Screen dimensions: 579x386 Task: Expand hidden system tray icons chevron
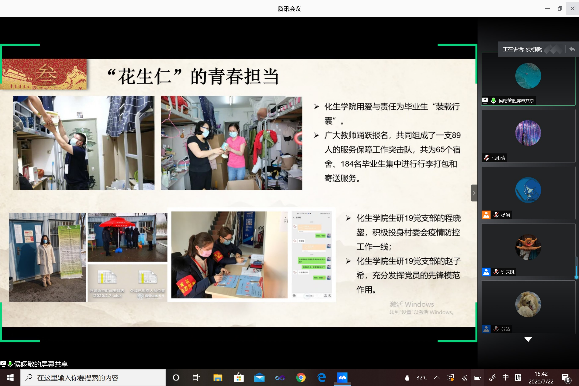pos(436,378)
